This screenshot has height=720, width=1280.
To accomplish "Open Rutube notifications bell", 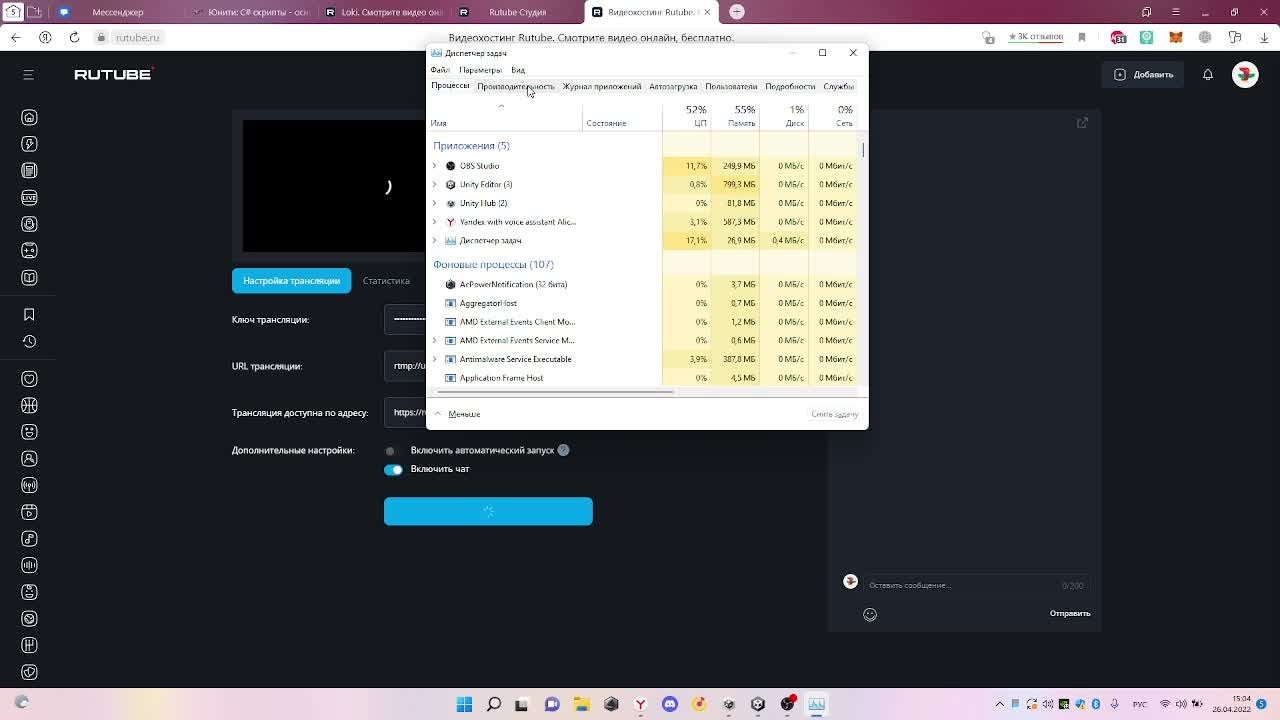I will pos(1208,74).
